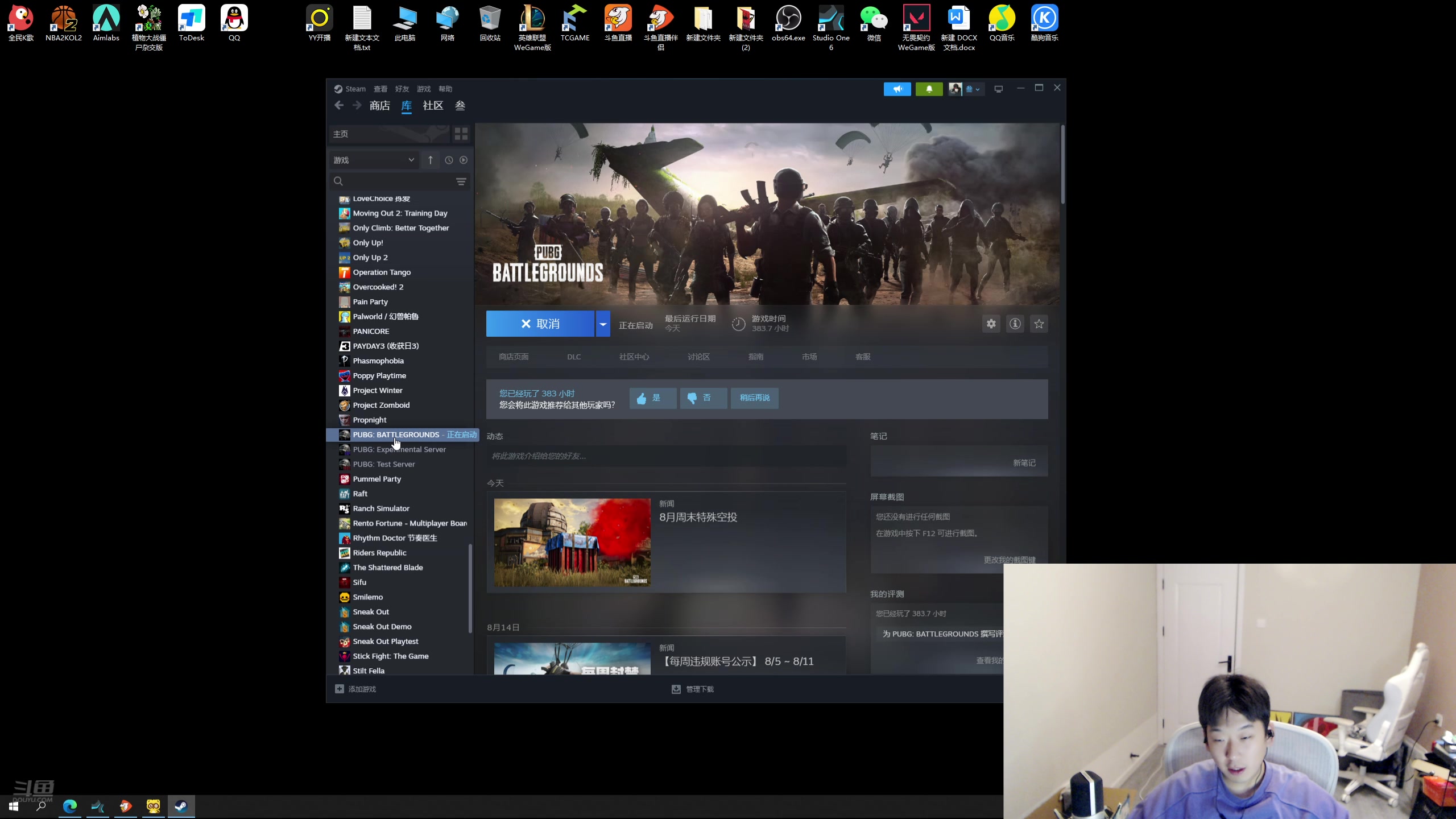This screenshot has width=1456, height=819.
Task: Open the 查看 view menu
Action: coord(380,89)
